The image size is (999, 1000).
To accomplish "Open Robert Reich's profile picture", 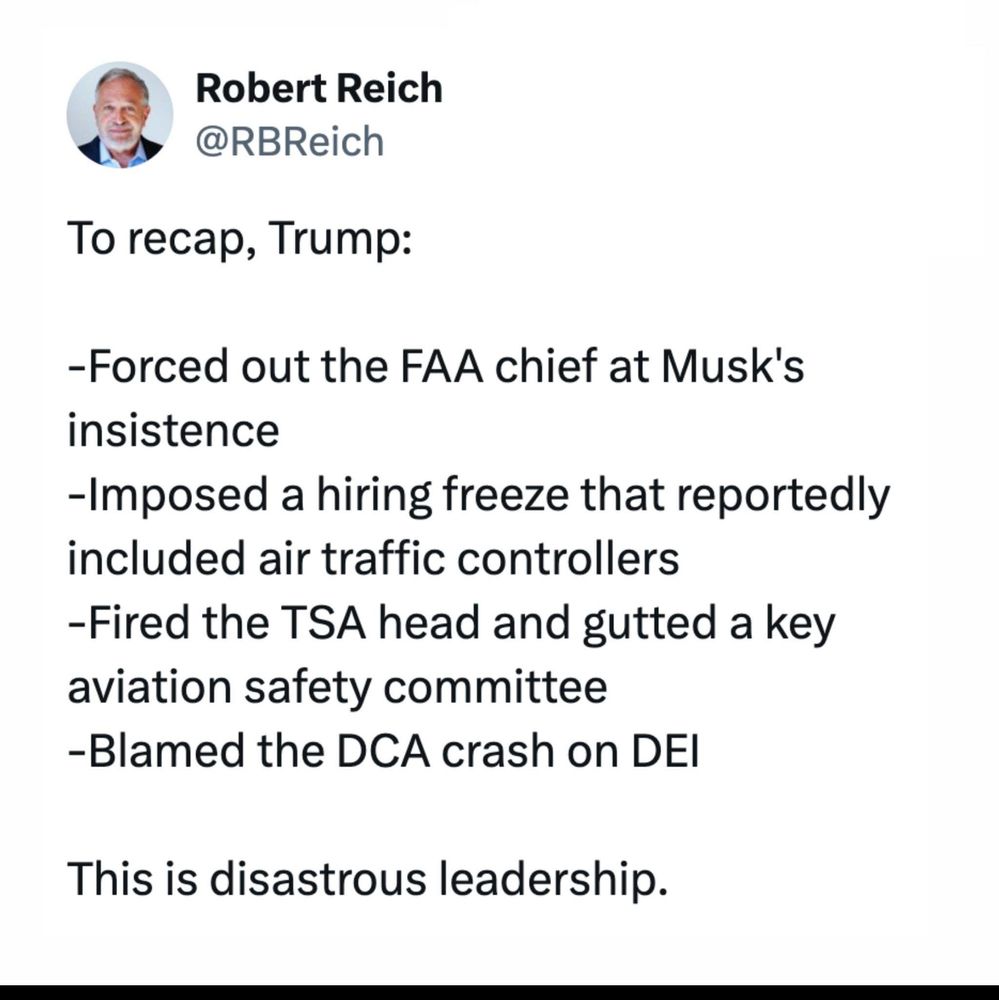I will point(120,115).
